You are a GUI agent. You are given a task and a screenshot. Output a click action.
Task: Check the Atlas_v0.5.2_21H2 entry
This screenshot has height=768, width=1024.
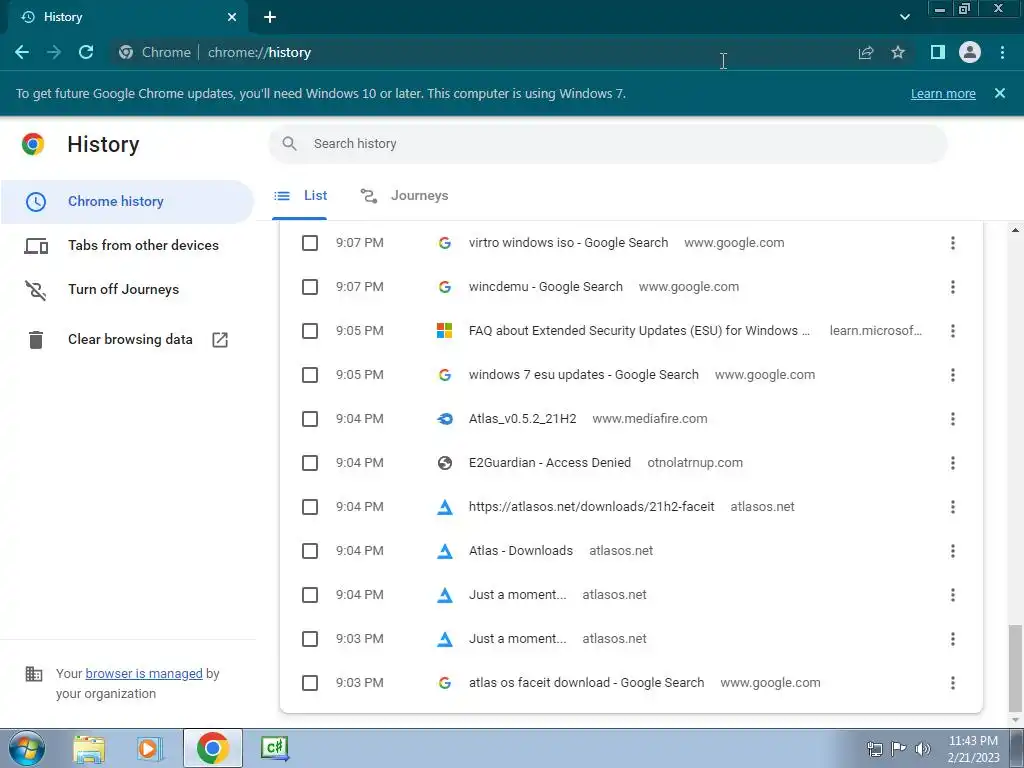[310, 419]
